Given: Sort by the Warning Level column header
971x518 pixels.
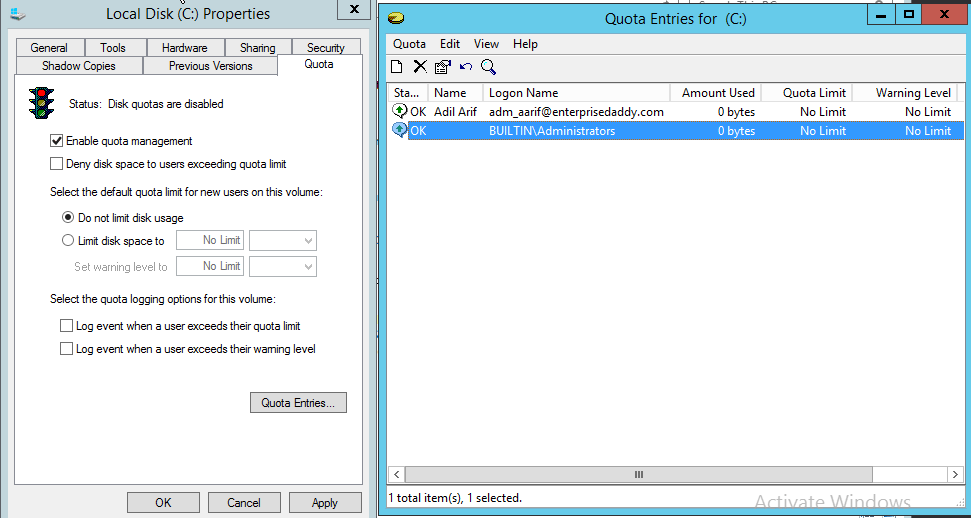Looking at the screenshot, I should 905,93.
